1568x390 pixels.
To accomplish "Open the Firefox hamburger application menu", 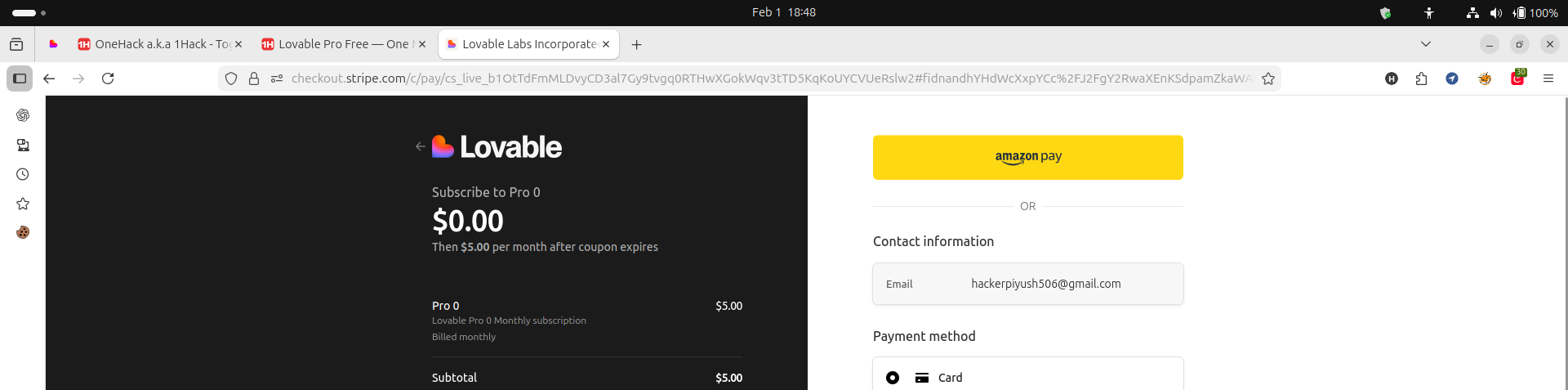I will (1548, 78).
